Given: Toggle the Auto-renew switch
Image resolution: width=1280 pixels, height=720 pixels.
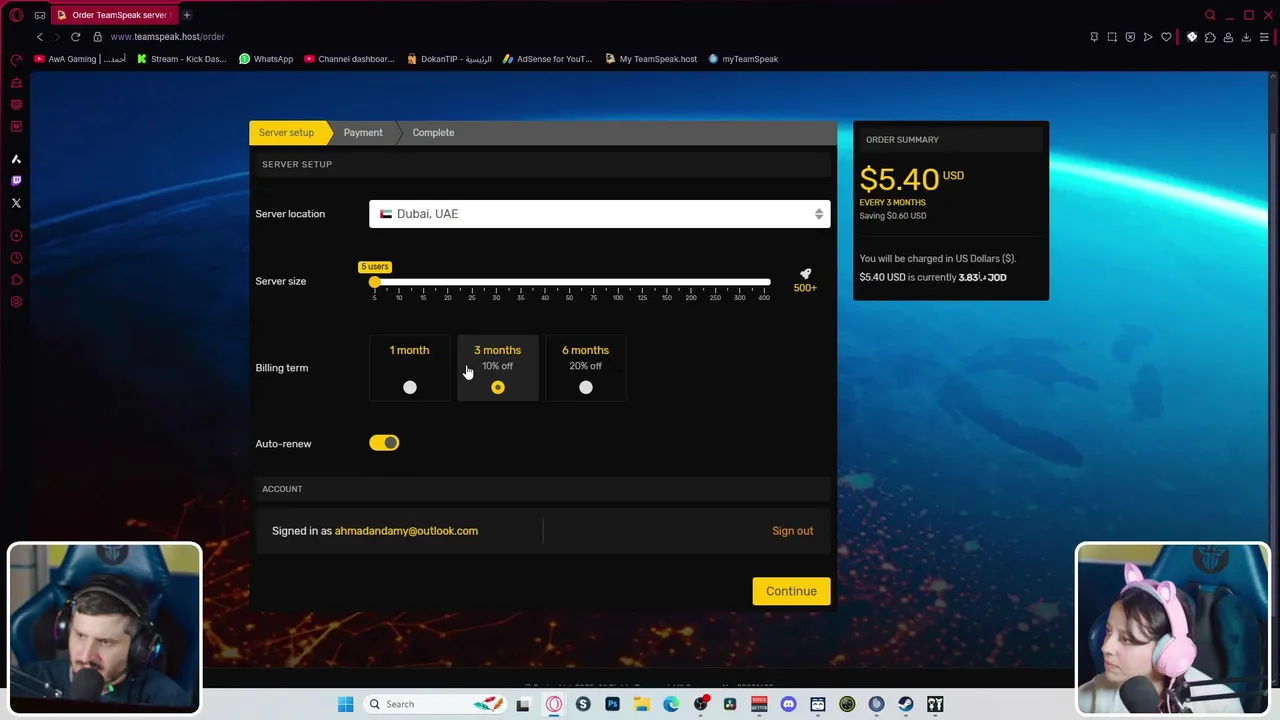Looking at the screenshot, I should click(384, 443).
